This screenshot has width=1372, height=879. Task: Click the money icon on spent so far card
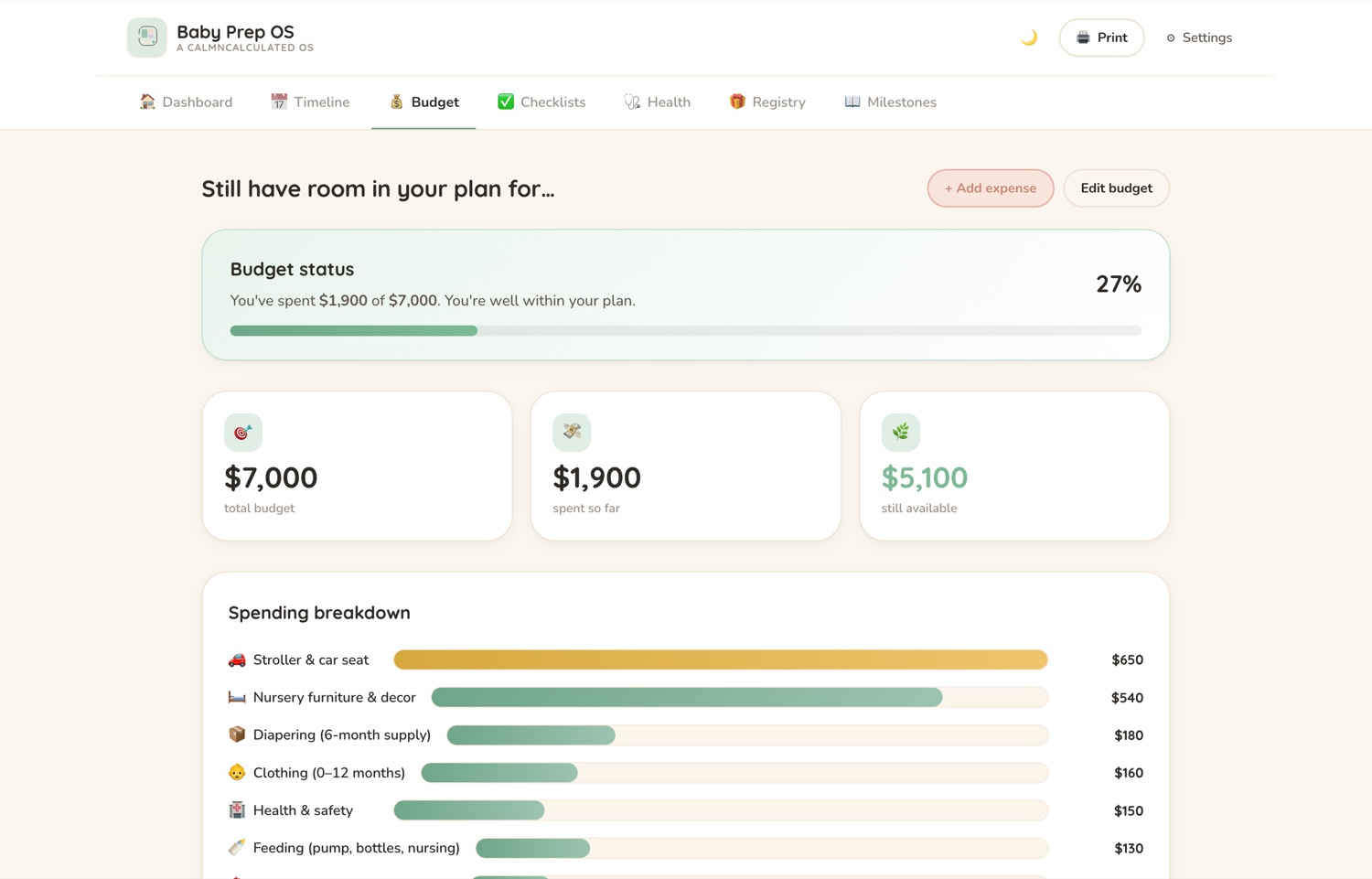pyautogui.click(x=572, y=433)
